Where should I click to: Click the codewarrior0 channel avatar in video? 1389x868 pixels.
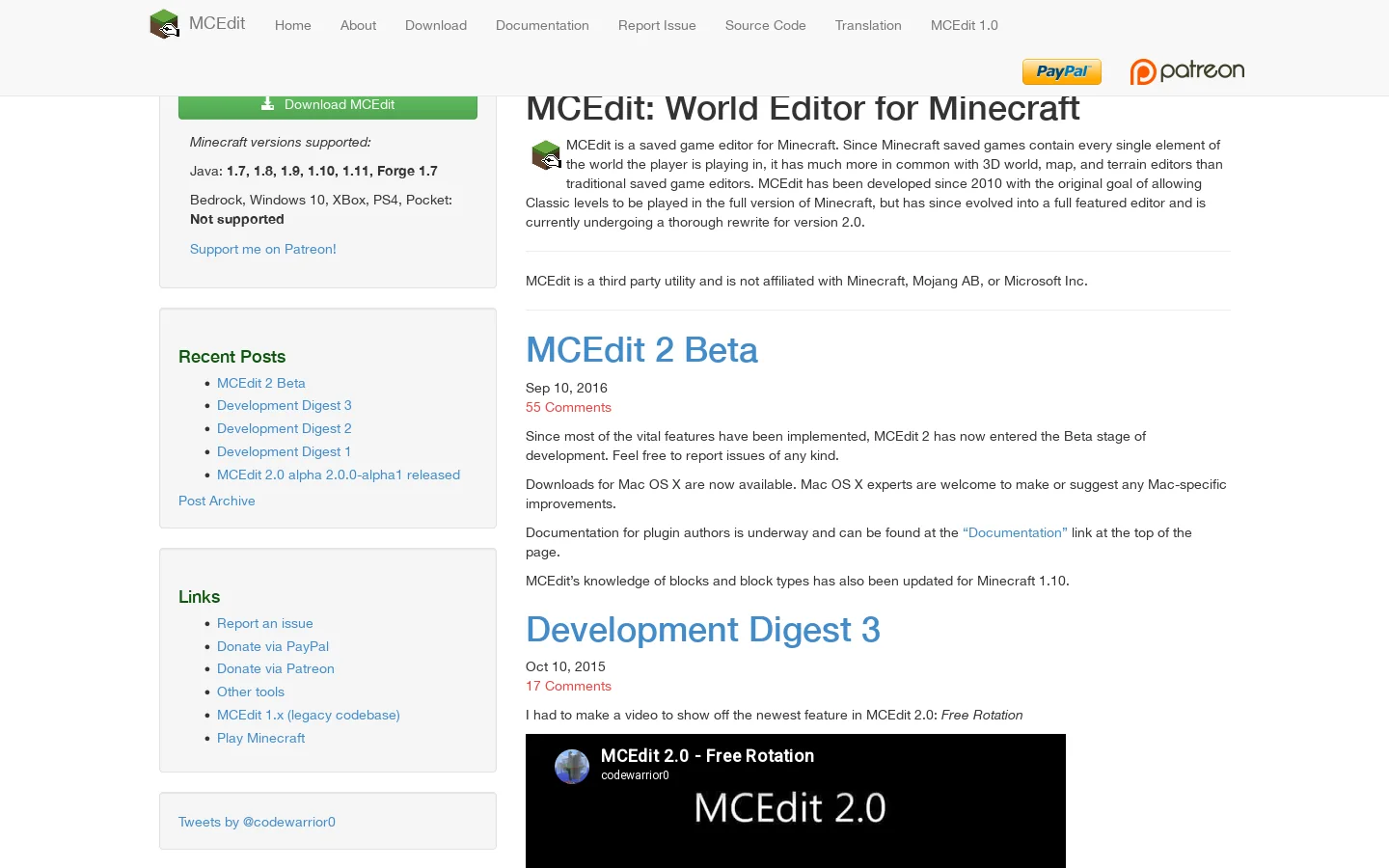[572, 767]
